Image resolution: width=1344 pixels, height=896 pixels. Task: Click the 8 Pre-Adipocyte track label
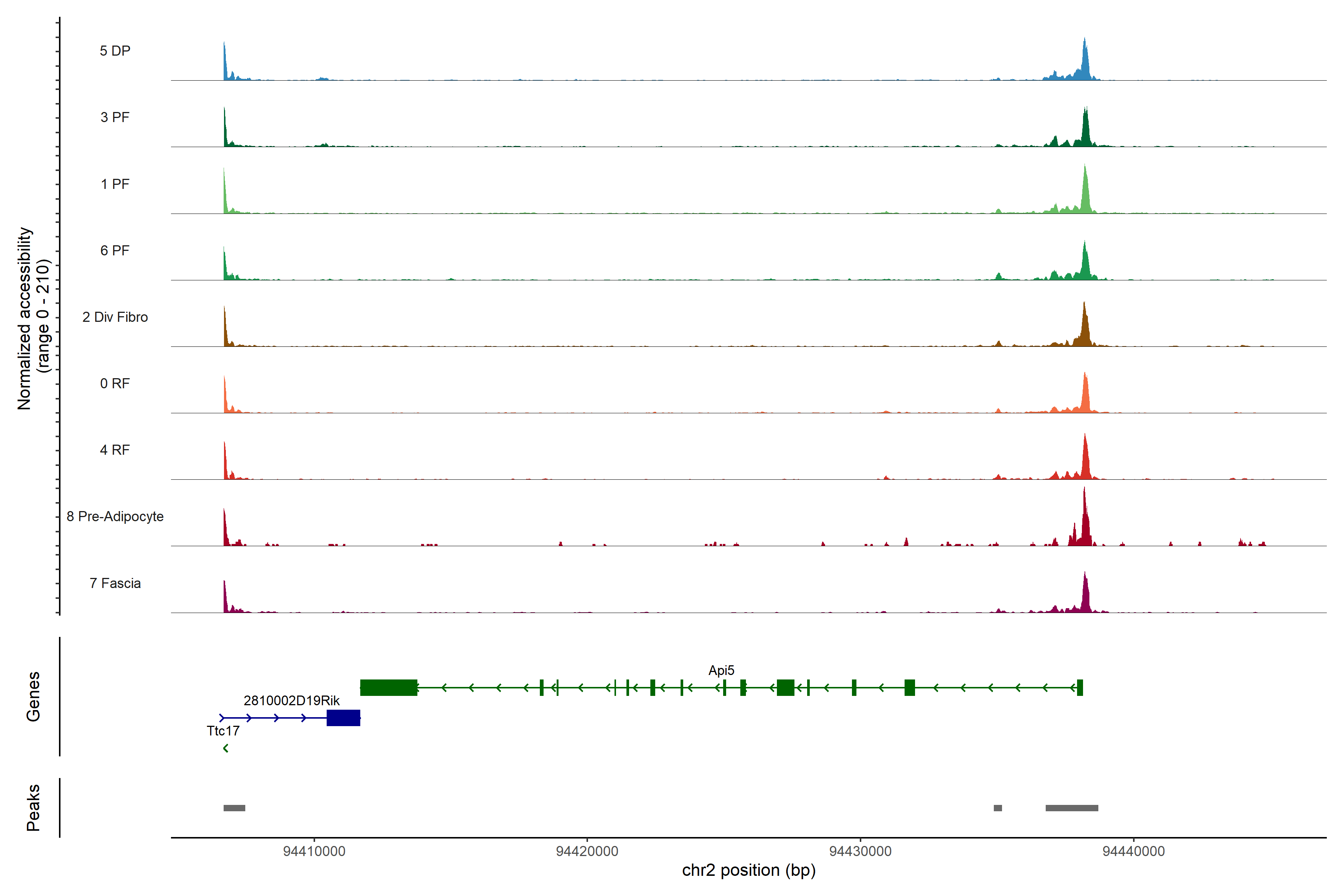coord(115,517)
